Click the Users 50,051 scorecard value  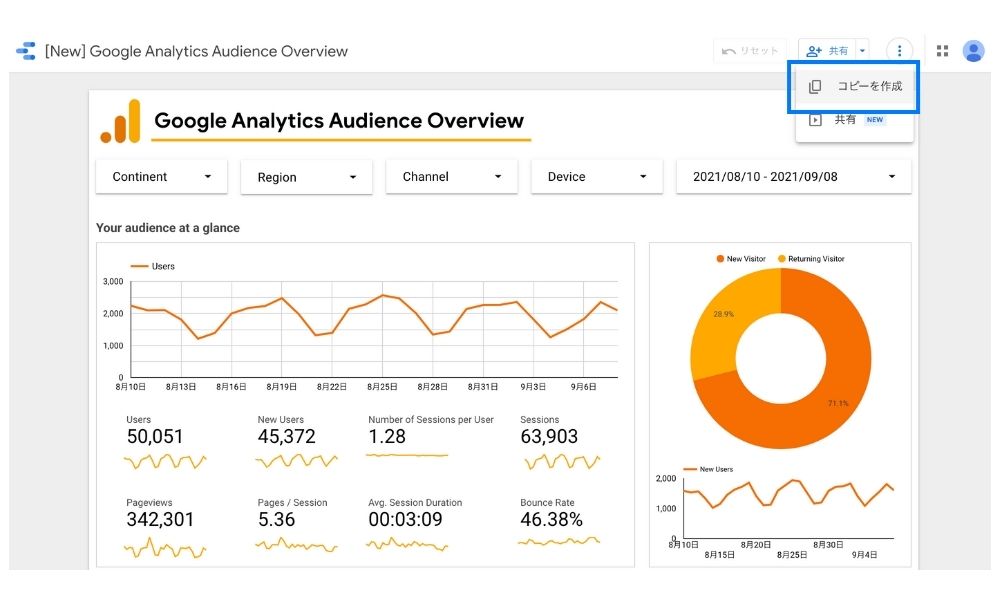[154, 437]
